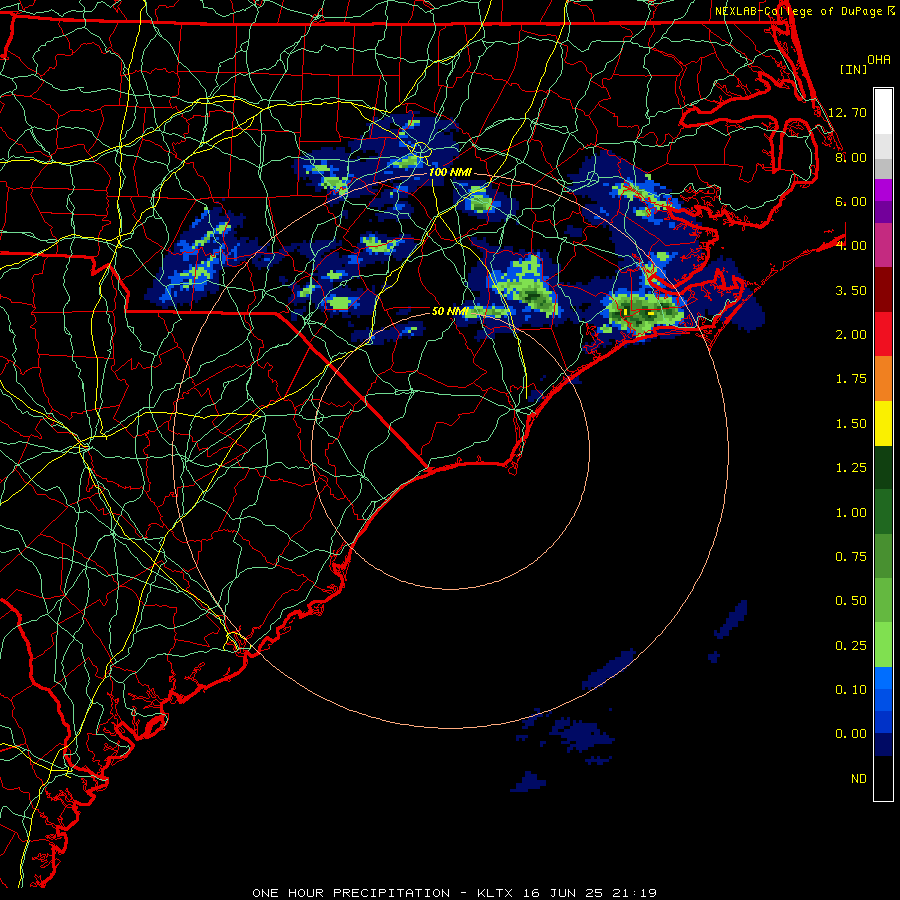Viewport: 900px width, 900px height.
Task: Click the ND legend label
Action: click(x=859, y=779)
